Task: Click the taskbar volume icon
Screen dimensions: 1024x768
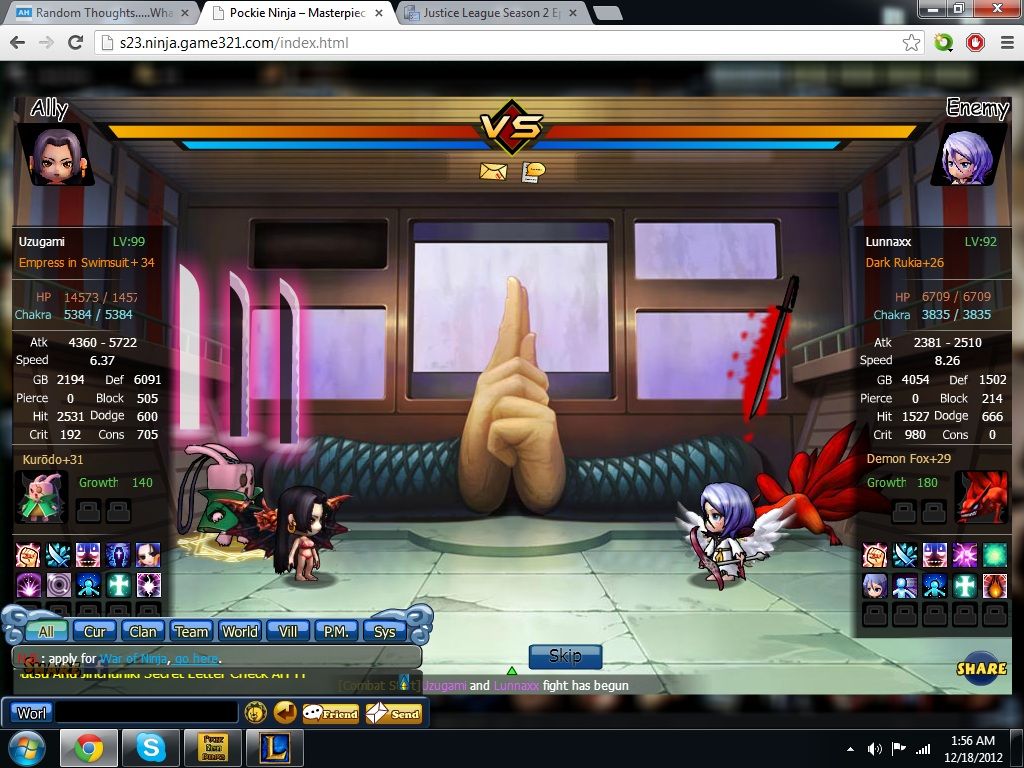Action: [x=874, y=749]
